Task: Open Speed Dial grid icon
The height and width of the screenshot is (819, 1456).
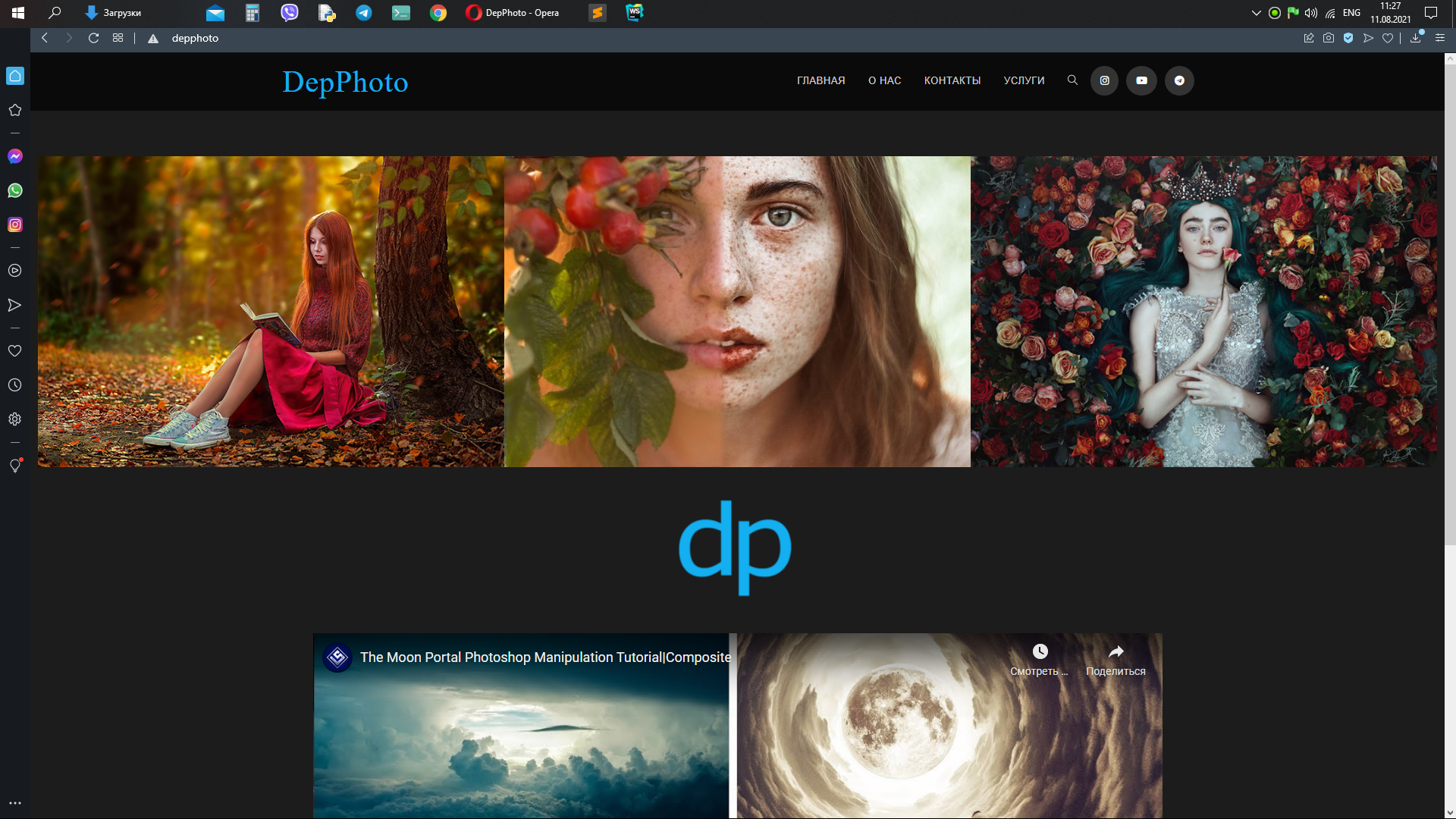Action: click(118, 38)
